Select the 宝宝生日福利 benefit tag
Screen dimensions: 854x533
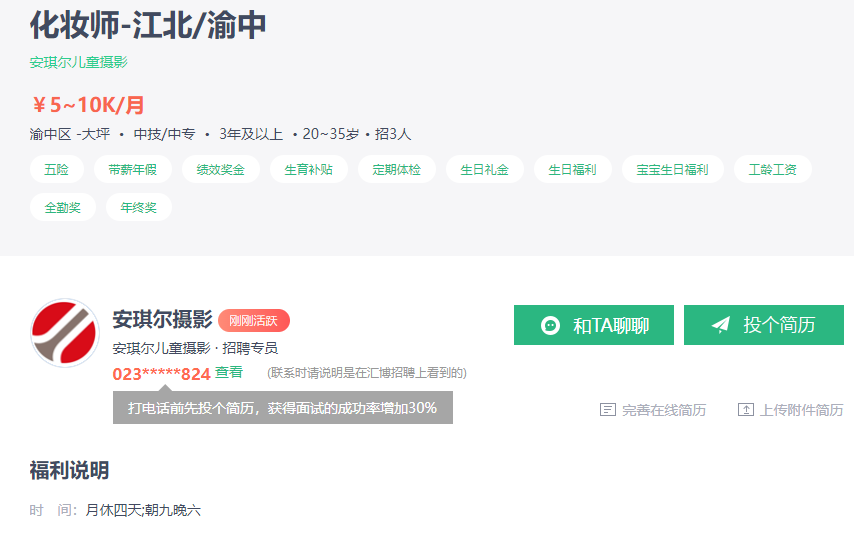(673, 169)
